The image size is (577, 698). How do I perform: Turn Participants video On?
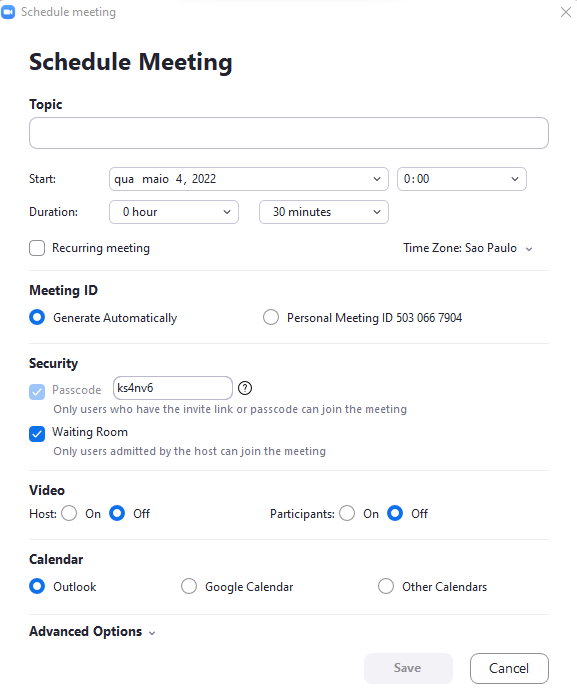(x=347, y=513)
